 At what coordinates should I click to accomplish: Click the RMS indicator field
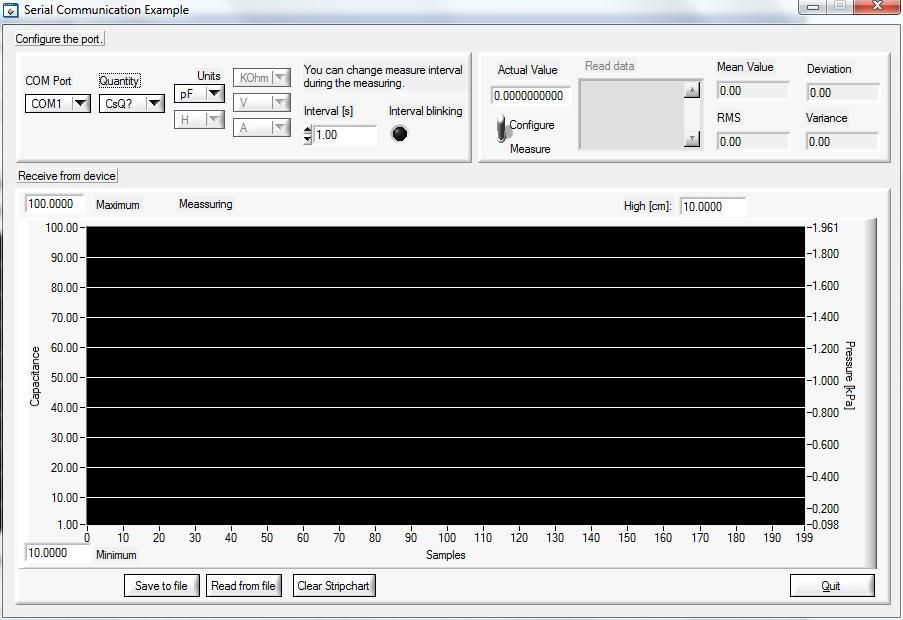753,142
